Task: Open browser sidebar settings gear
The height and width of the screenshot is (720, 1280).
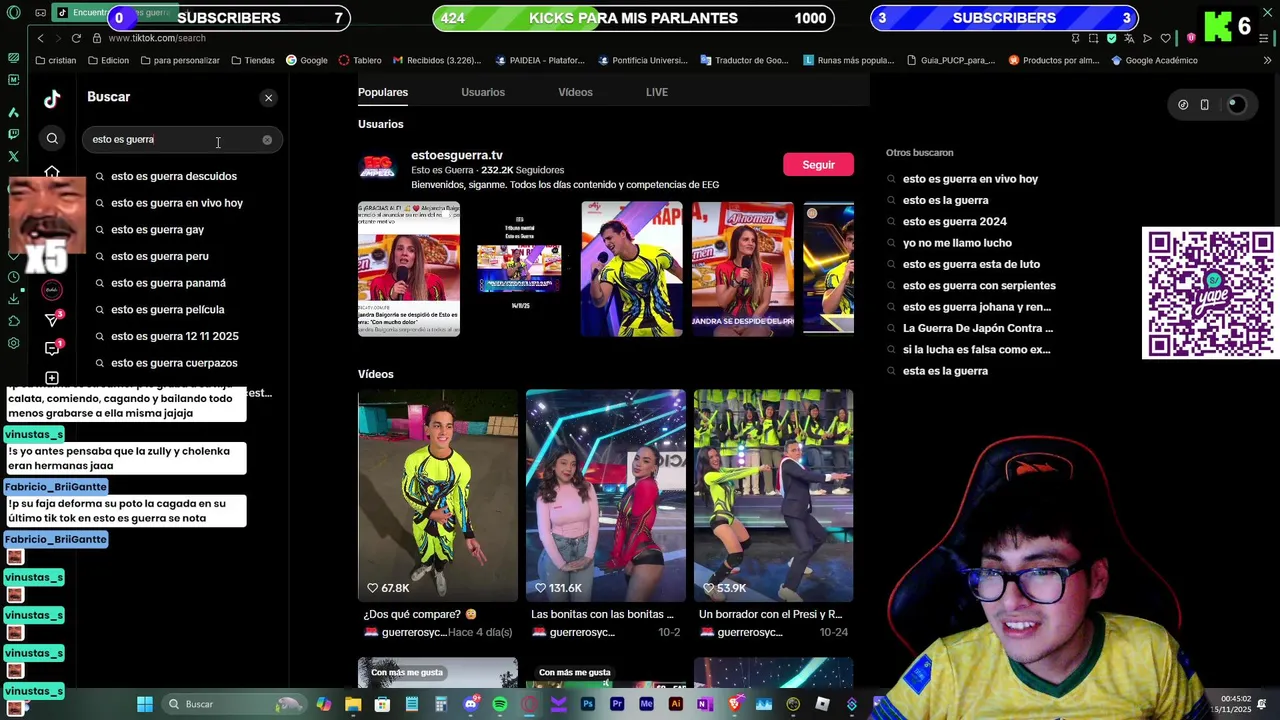Action: pyautogui.click(x=13, y=343)
